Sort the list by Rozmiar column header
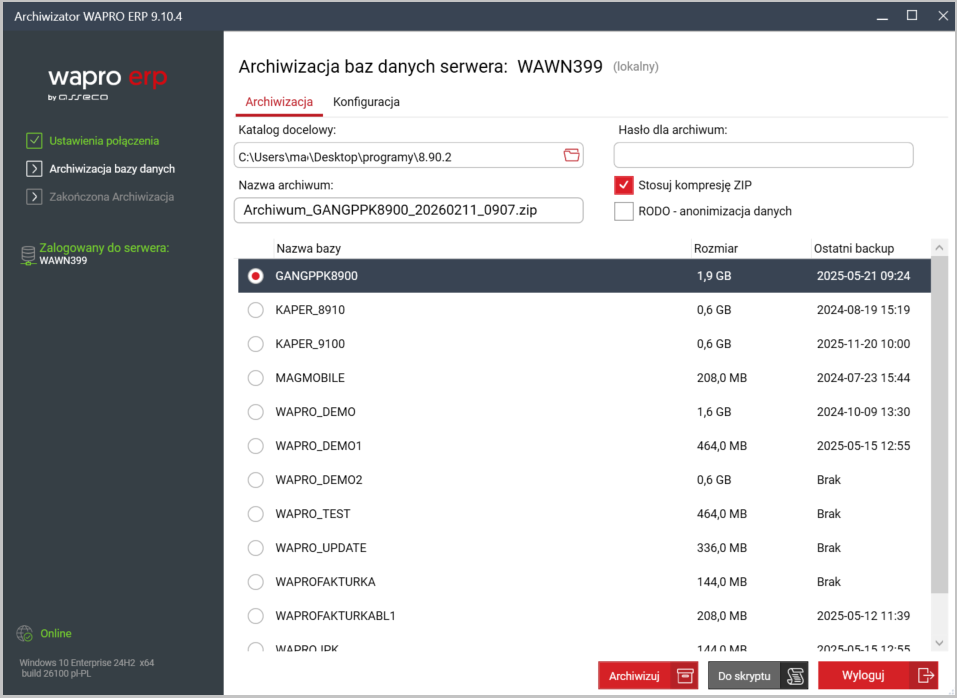 point(715,248)
